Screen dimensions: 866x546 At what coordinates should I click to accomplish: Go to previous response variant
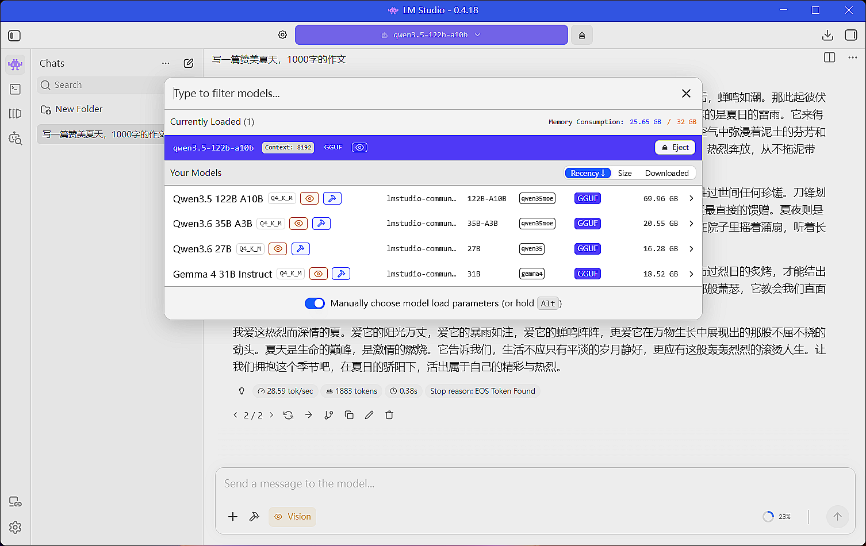235,415
